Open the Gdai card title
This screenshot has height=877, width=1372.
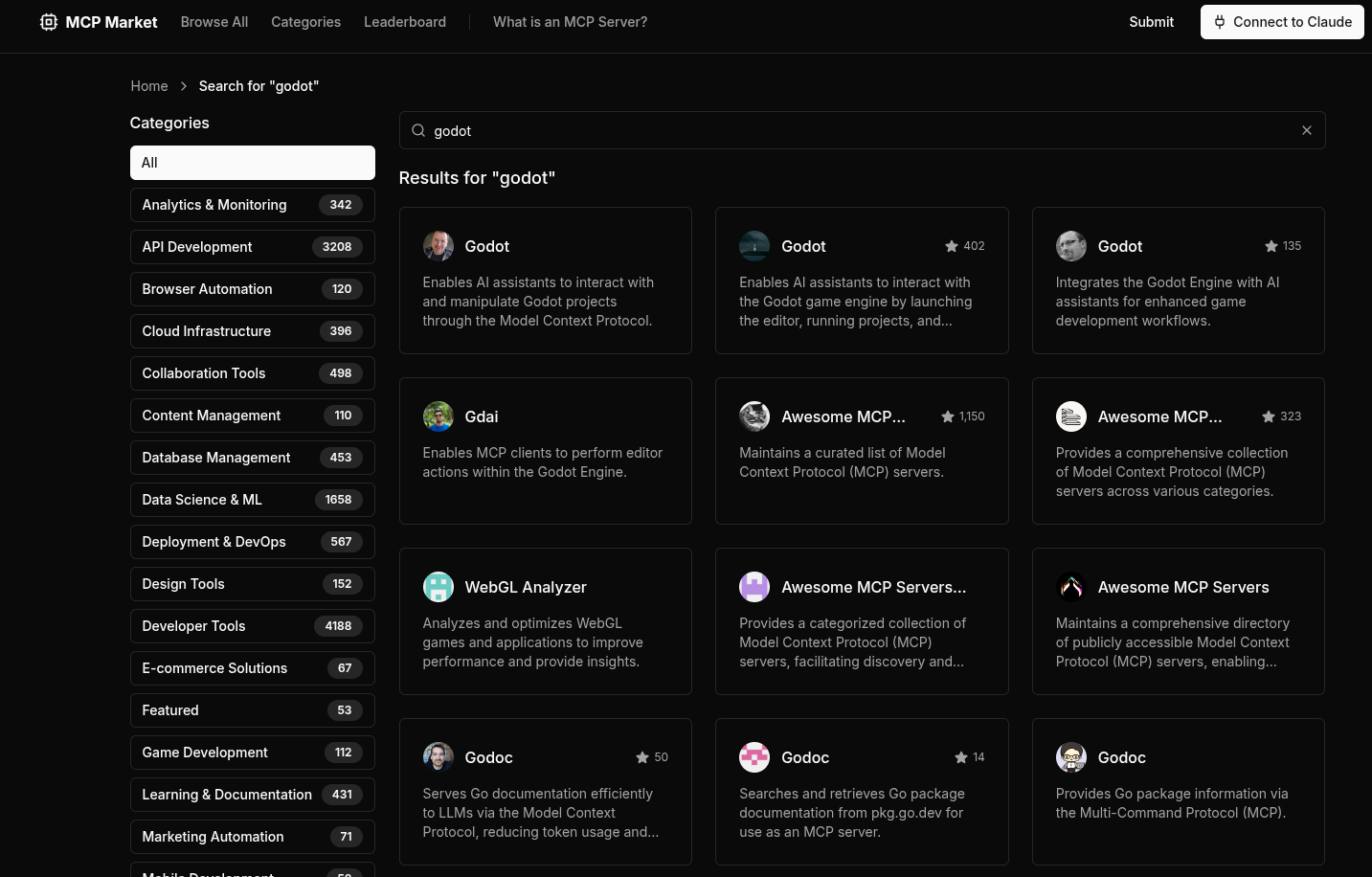(x=482, y=416)
